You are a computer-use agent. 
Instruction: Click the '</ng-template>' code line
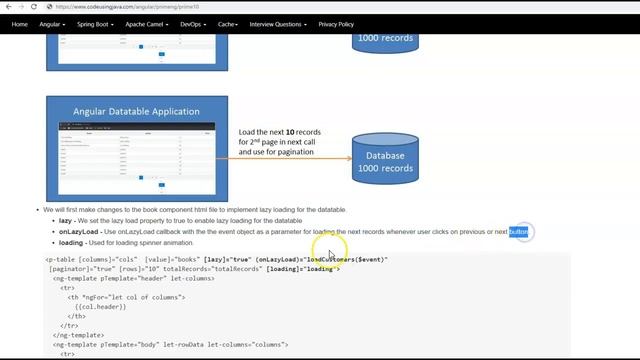tap(78, 336)
